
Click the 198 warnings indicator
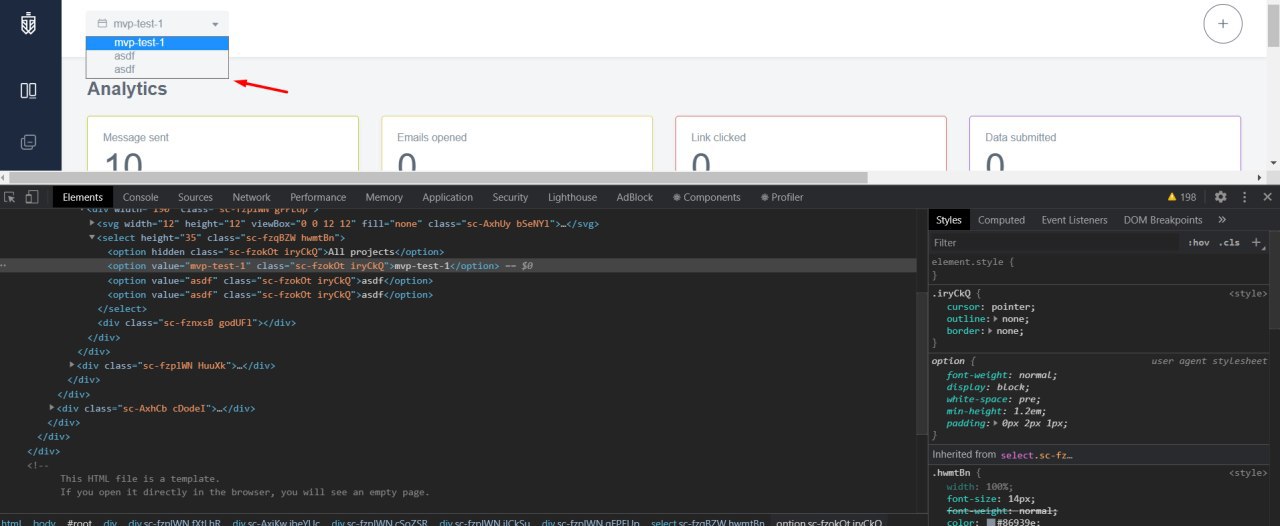click(x=1182, y=197)
